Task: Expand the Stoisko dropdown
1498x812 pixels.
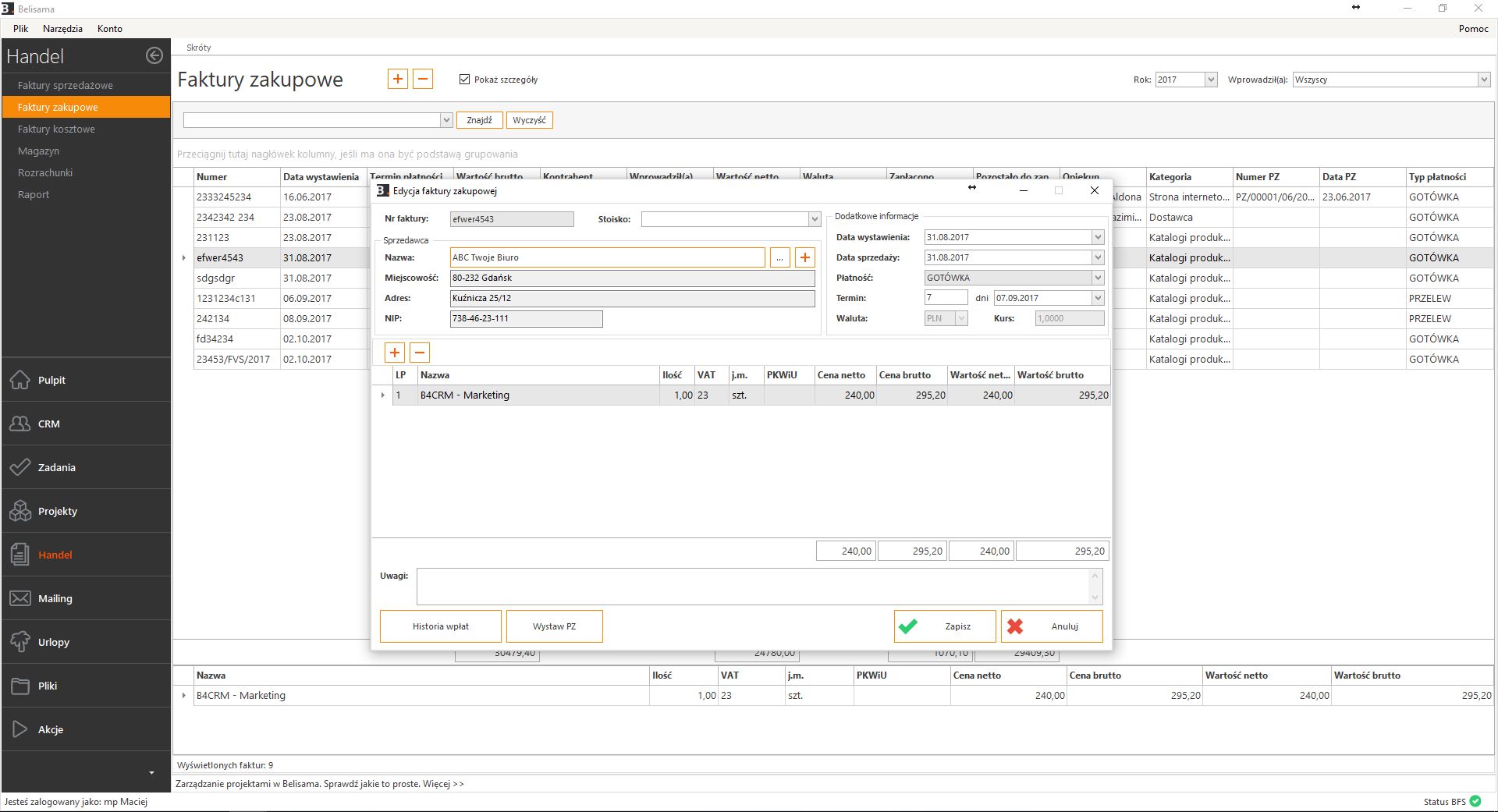Action: coord(814,219)
